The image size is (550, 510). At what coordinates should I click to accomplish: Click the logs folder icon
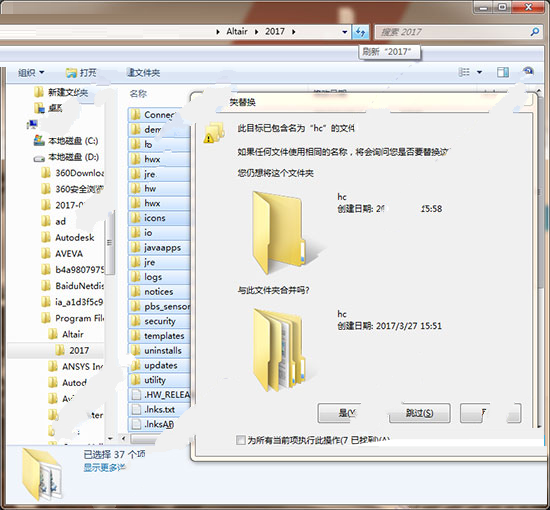(x=135, y=277)
